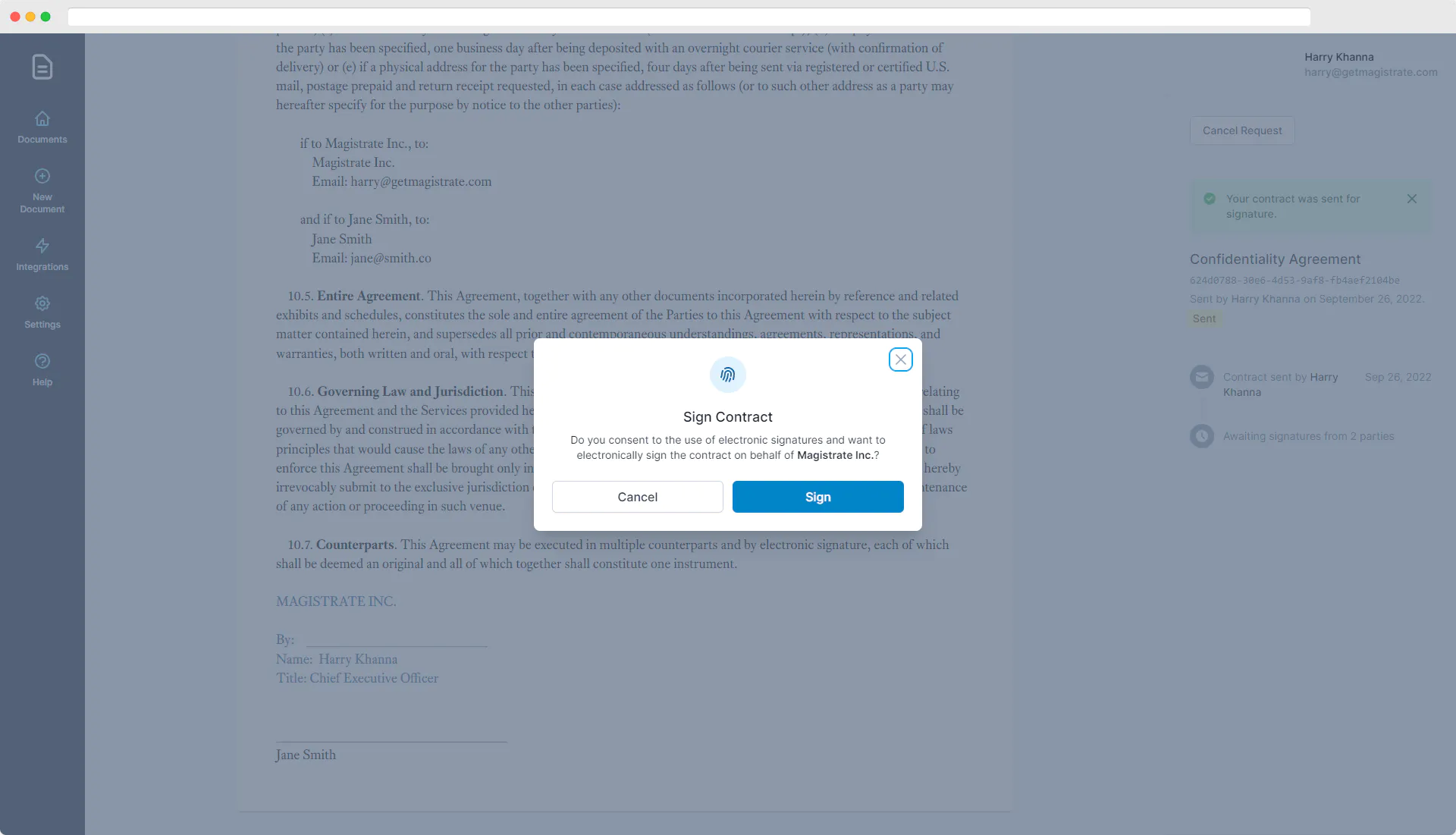This screenshot has height=835, width=1456.
Task: Create a New Document from sidebar
Action: click(42, 191)
